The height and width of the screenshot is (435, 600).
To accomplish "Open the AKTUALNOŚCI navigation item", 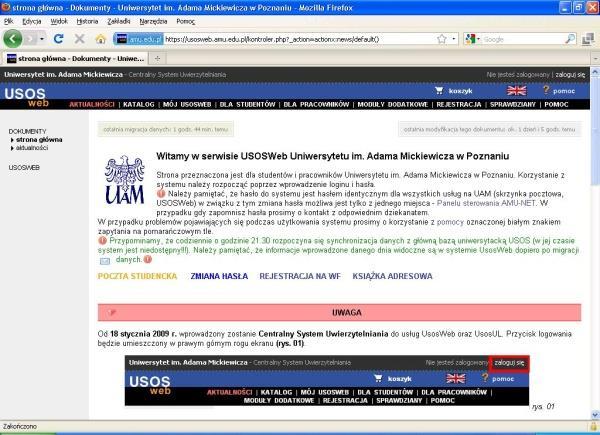I will point(92,104).
